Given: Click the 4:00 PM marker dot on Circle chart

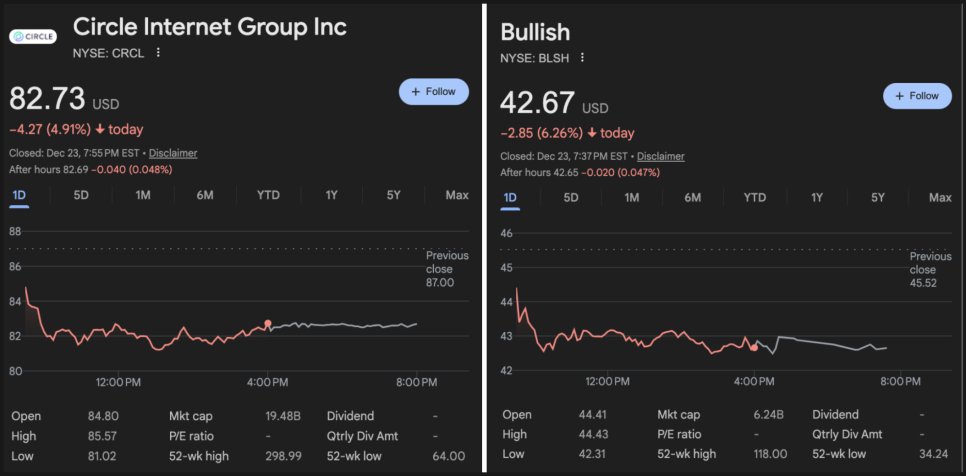Looking at the screenshot, I should pyautogui.click(x=268, y=324).
